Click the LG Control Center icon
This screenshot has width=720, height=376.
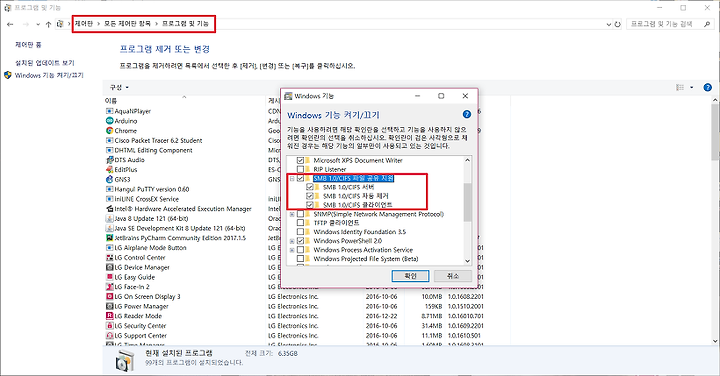109,258
